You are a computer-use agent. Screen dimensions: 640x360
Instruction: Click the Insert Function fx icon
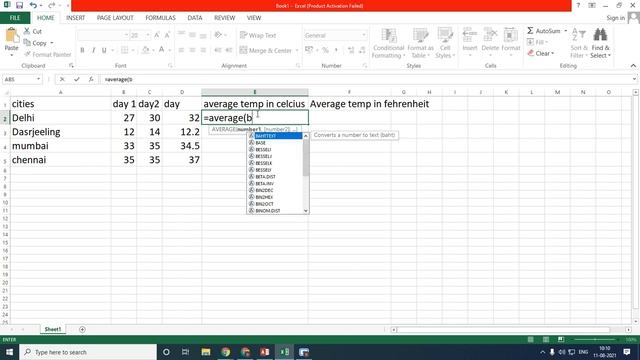(x=91, y=79)
